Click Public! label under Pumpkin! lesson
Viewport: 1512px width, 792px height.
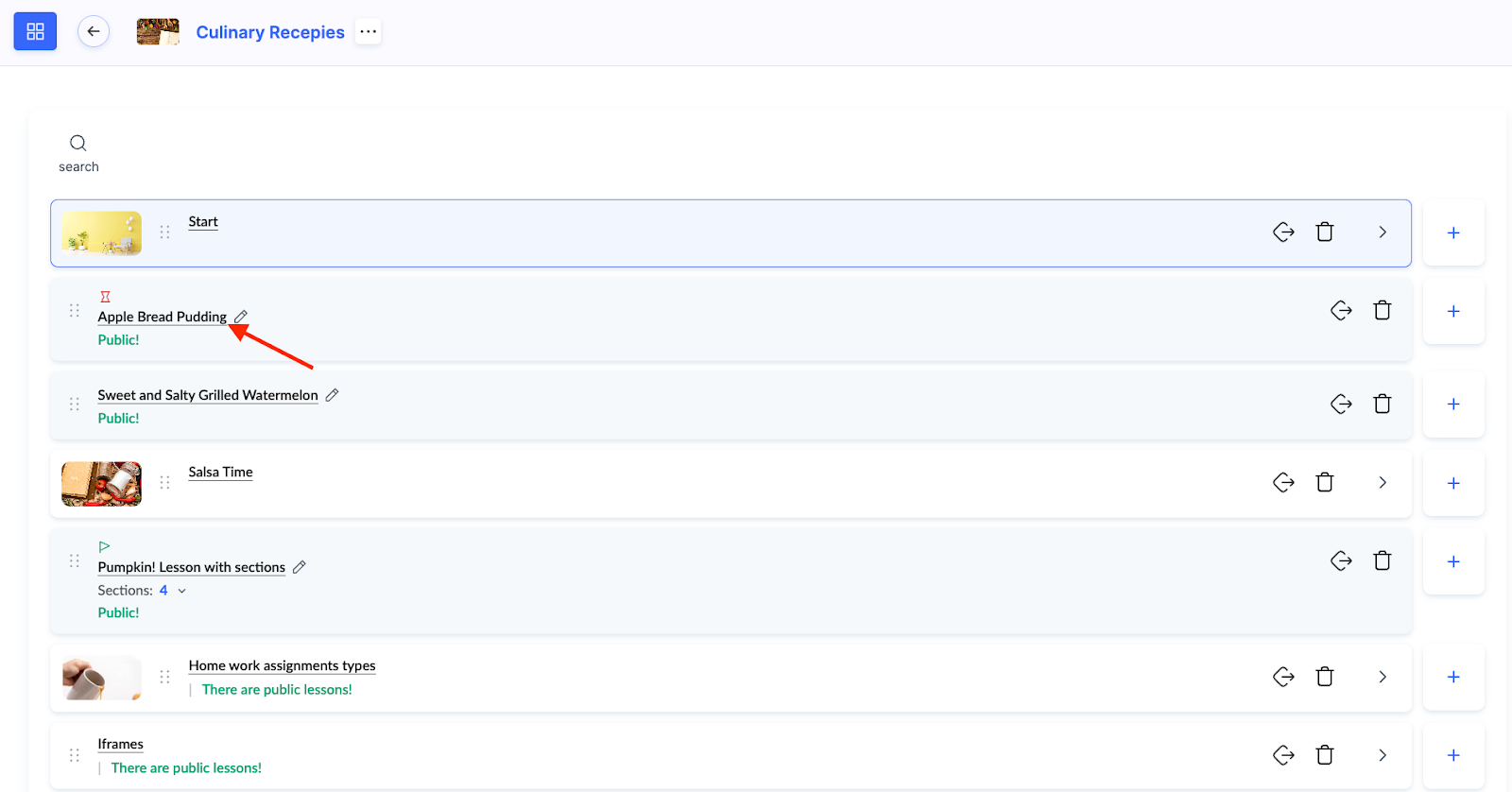pyautogui.click(x=118, y=613)
